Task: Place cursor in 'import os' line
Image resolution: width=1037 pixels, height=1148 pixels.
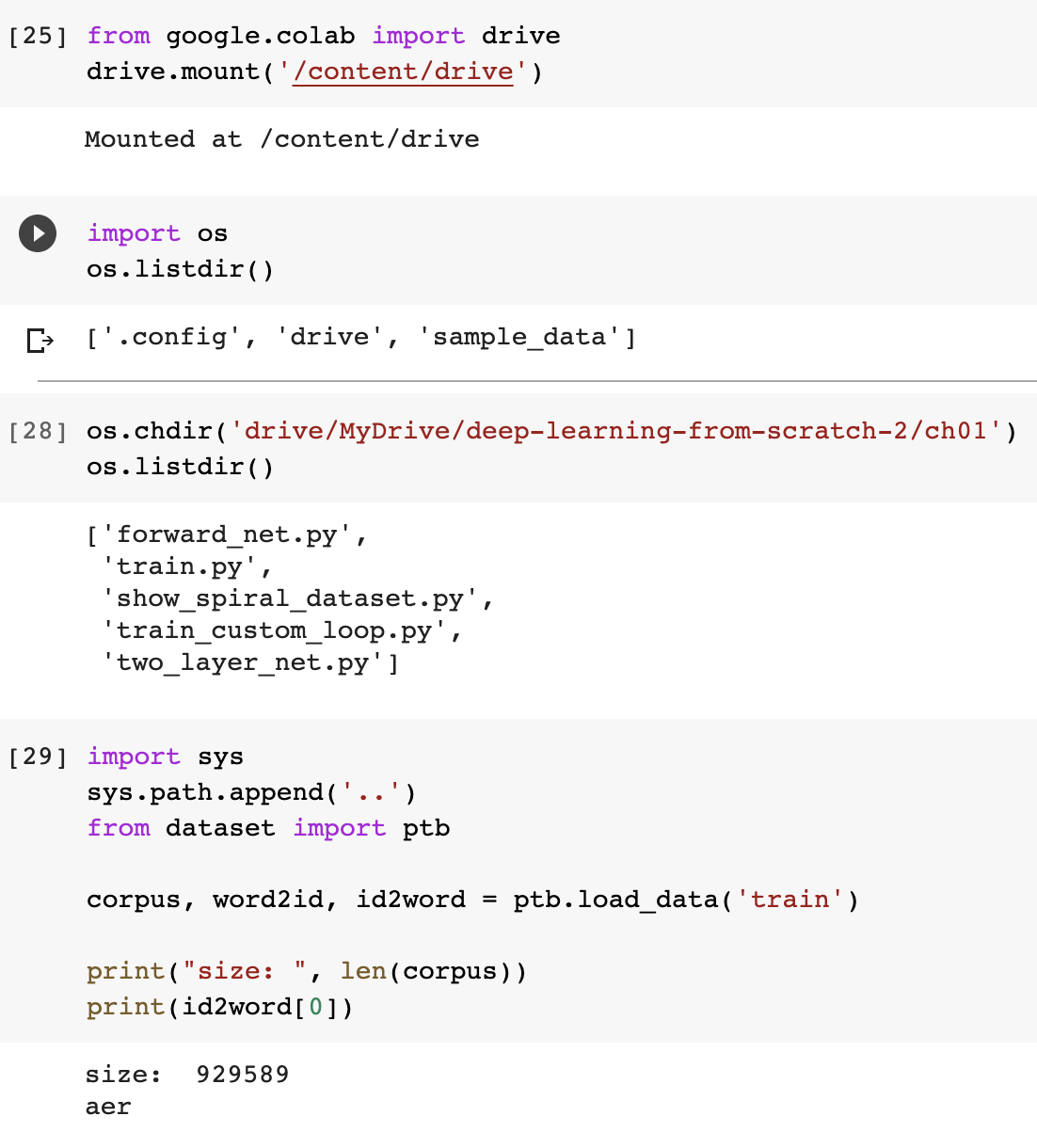Action: point(157,233)
